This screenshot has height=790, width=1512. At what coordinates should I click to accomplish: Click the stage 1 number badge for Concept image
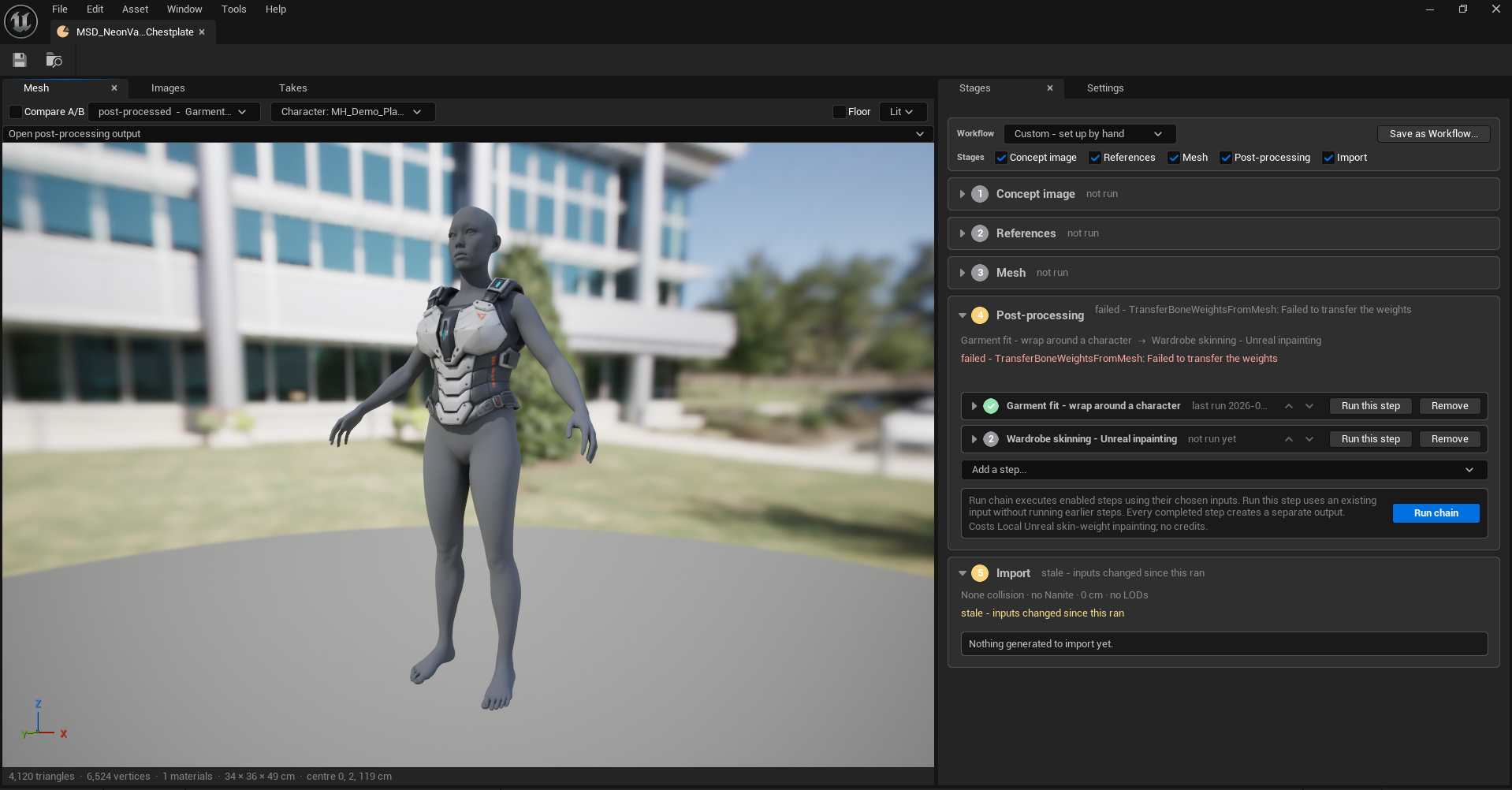(980, 194)
